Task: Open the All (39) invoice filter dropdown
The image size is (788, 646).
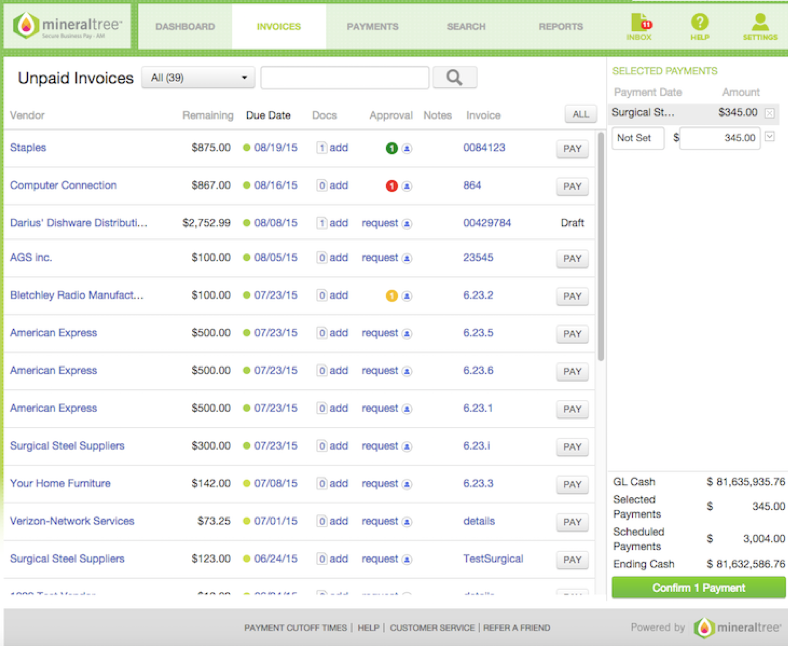Action: tap(199, 77)
